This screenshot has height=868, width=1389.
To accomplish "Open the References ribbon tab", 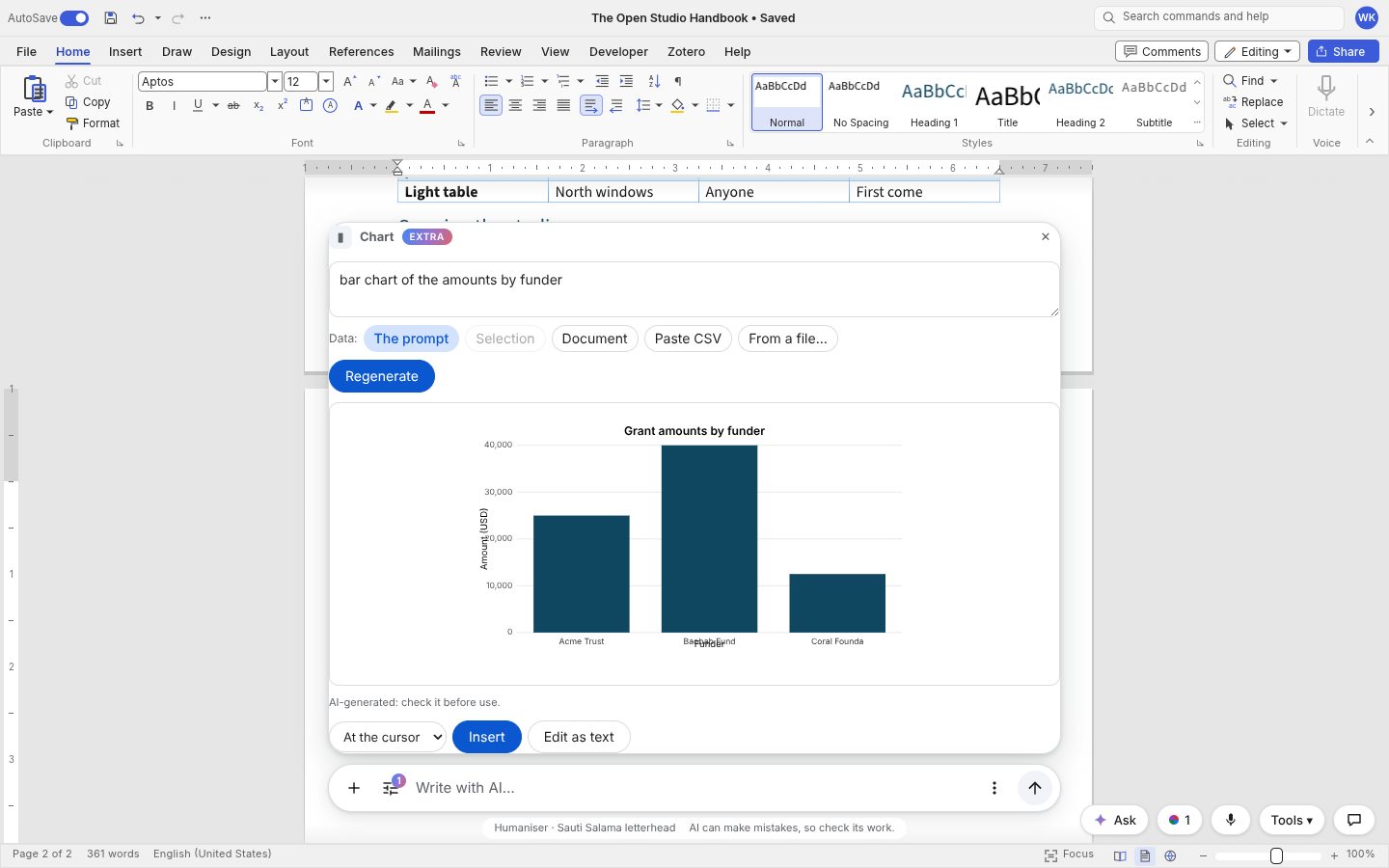I will [x=361, y=52].
